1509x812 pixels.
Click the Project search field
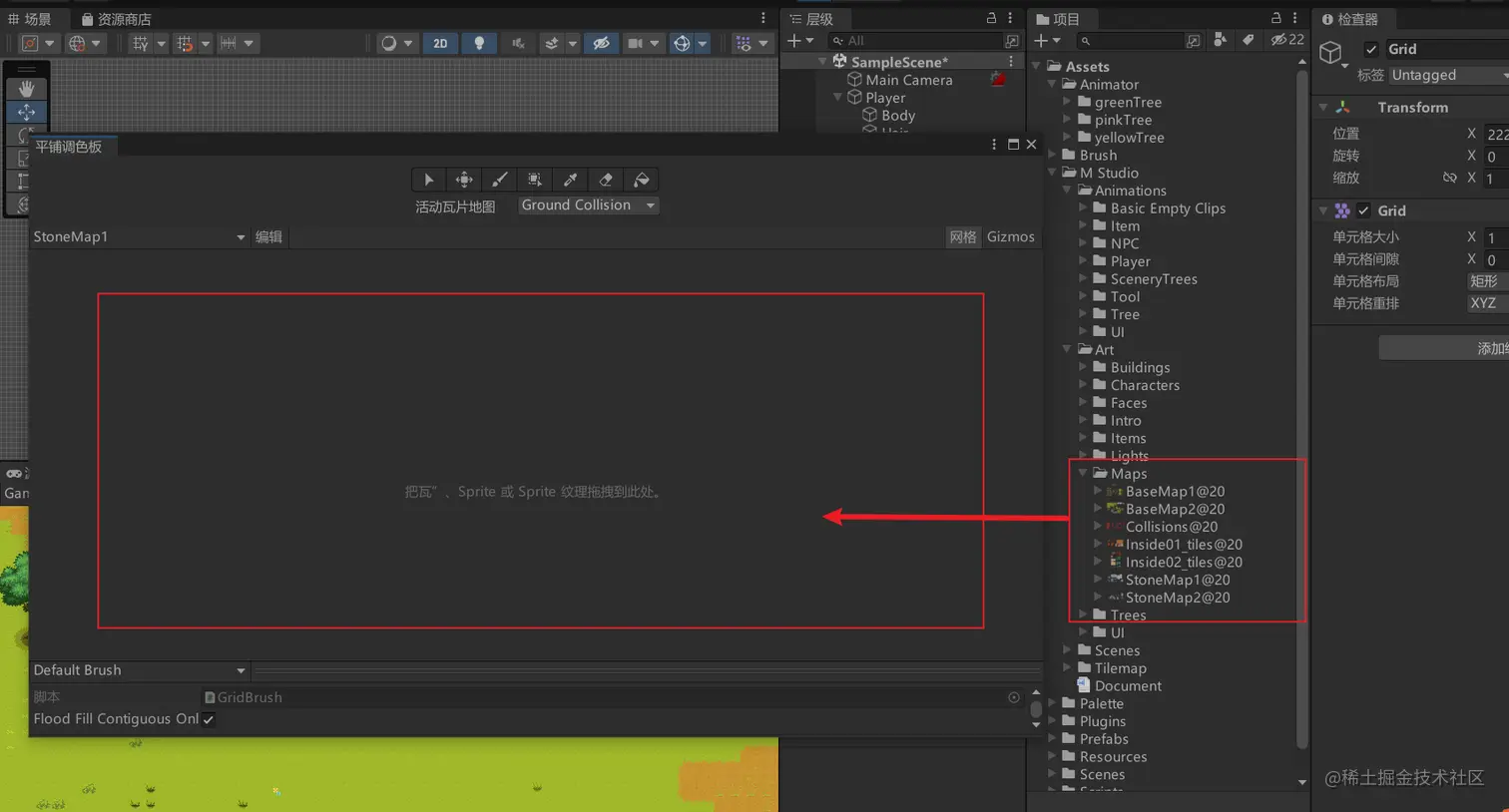point(1133,41)
